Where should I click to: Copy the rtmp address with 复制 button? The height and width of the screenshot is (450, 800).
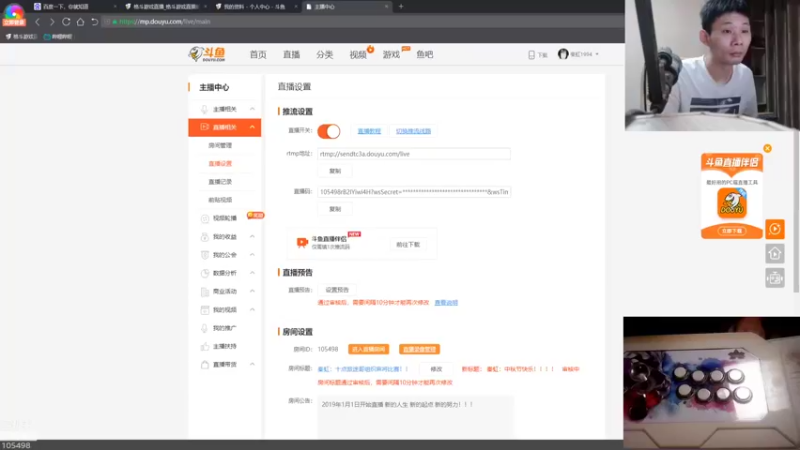[x=335, y=171]
